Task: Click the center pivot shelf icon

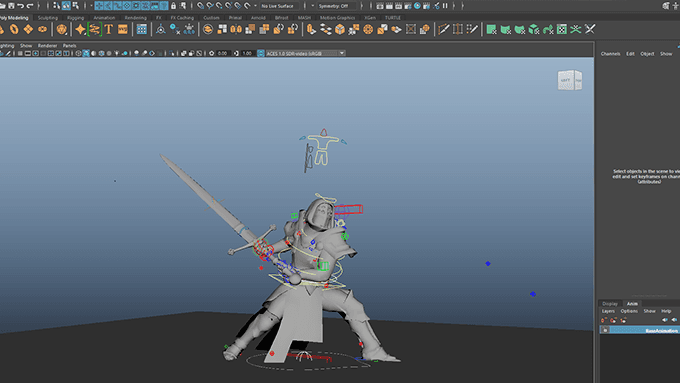Action: pos(160,29)
